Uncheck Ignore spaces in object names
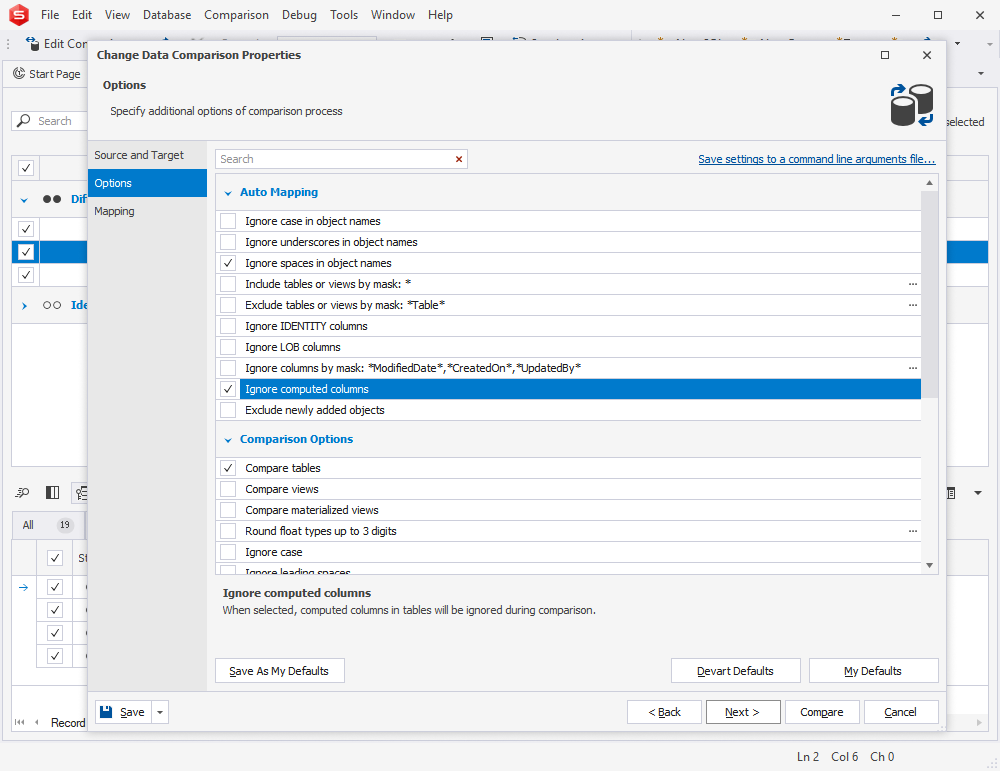This screenshot has width=1000, height=771. 228,263
